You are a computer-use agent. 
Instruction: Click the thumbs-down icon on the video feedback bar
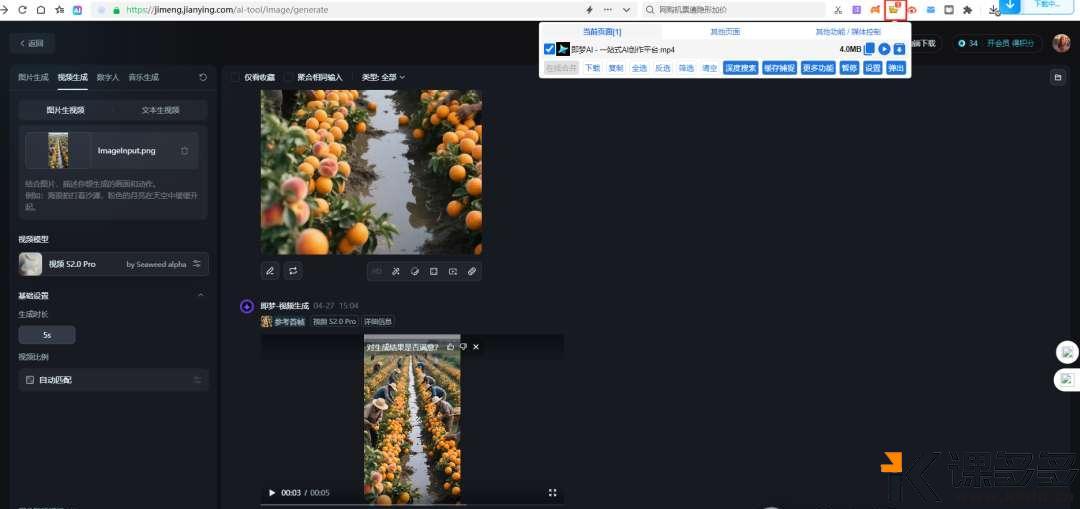(x=463, y=347)
